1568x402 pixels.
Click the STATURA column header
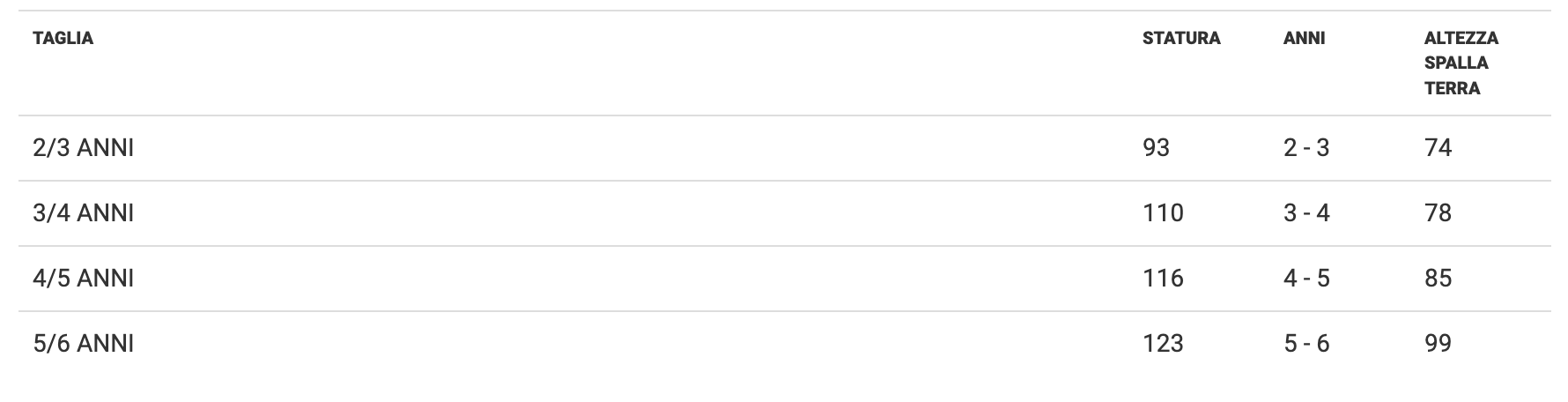tap(1181, 39)
